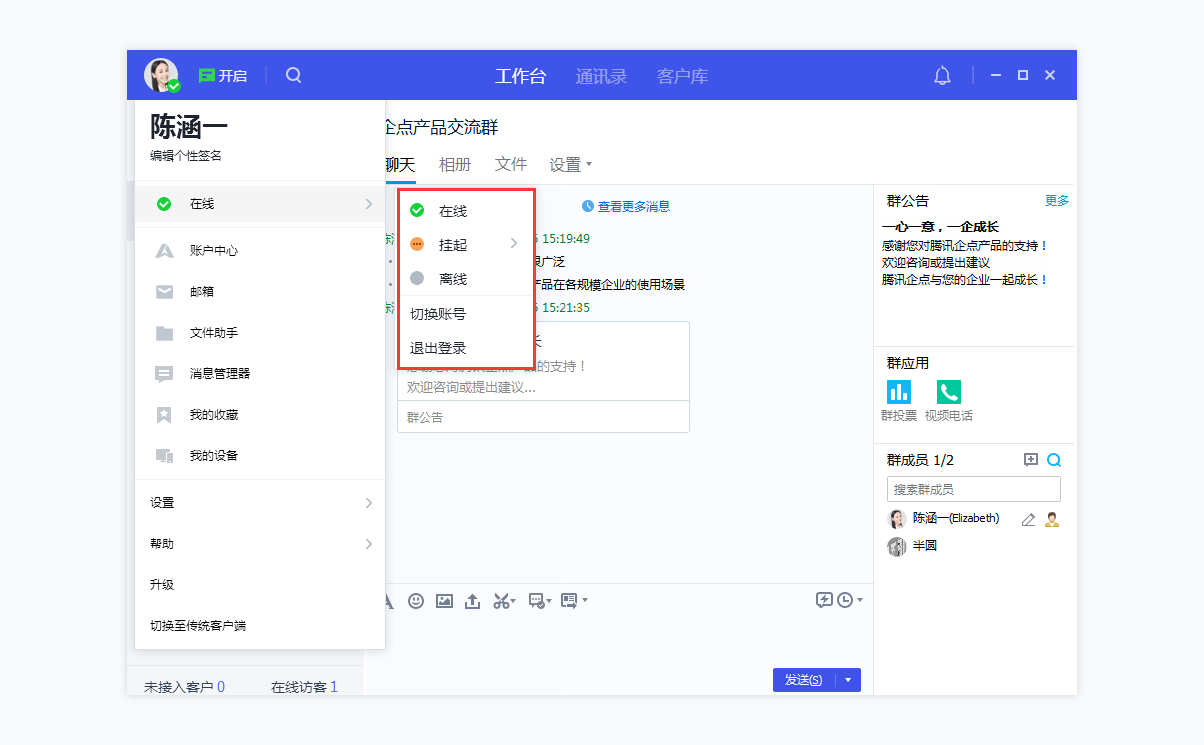1204x745 pixels.
Task: Open the emoji picker
Action: click(x=416, y=600)
